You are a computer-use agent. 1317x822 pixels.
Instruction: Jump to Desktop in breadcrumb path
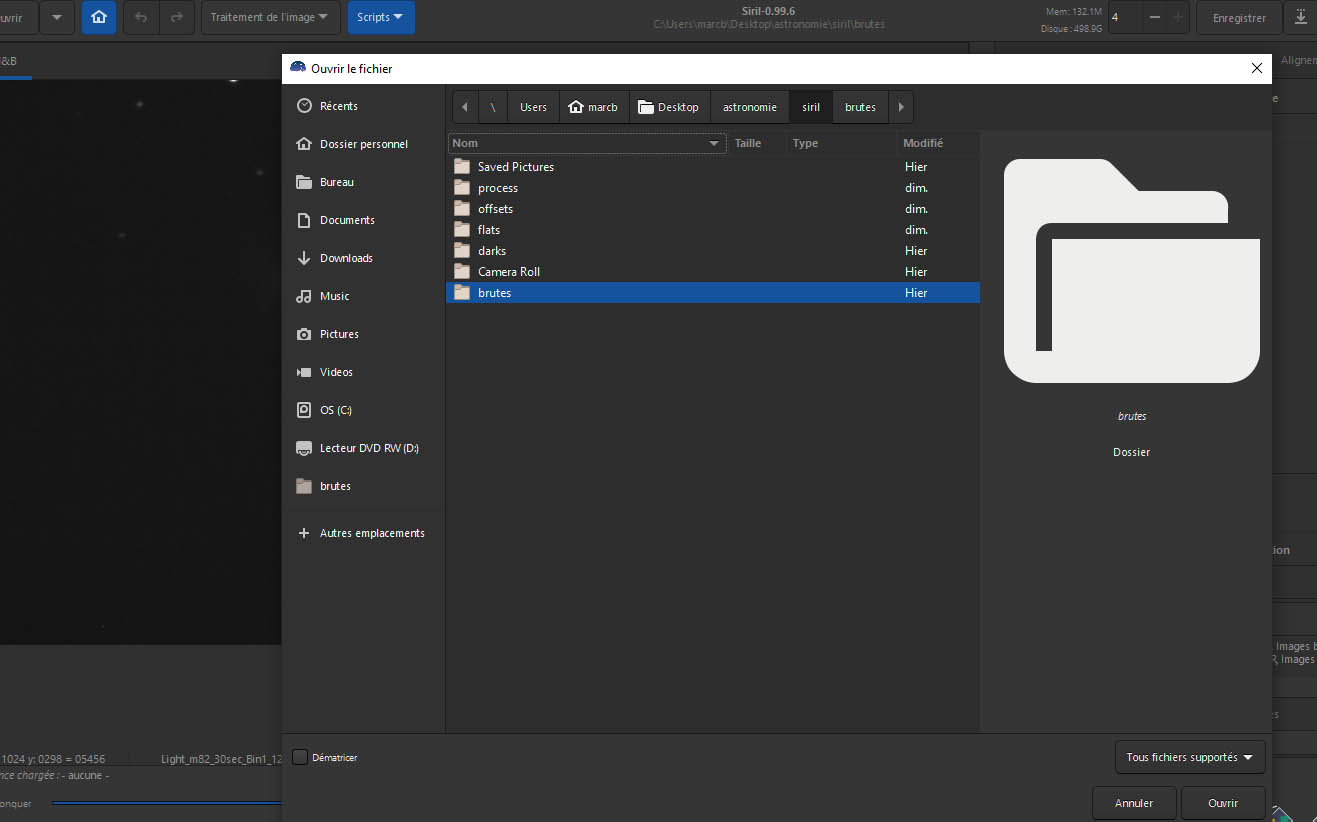[x=668, y=107]
